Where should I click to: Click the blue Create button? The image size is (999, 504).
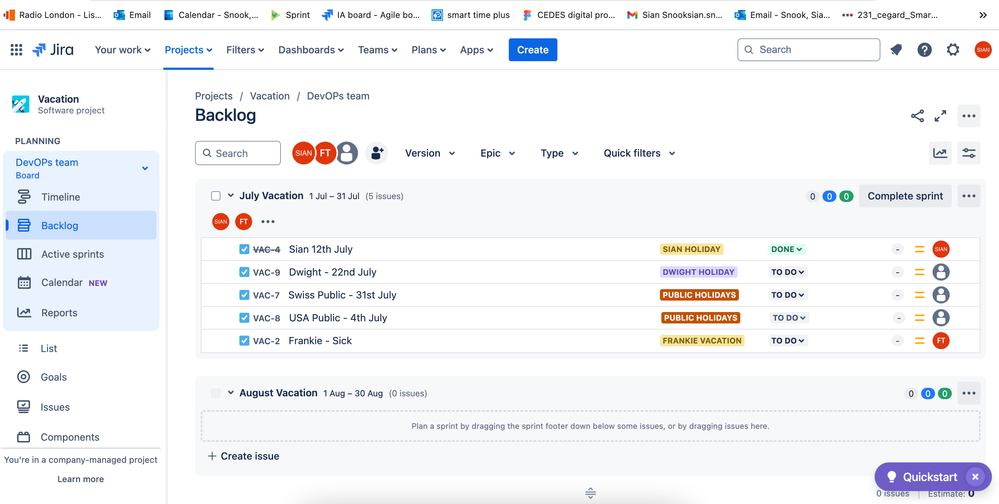[x=533, y=50]
